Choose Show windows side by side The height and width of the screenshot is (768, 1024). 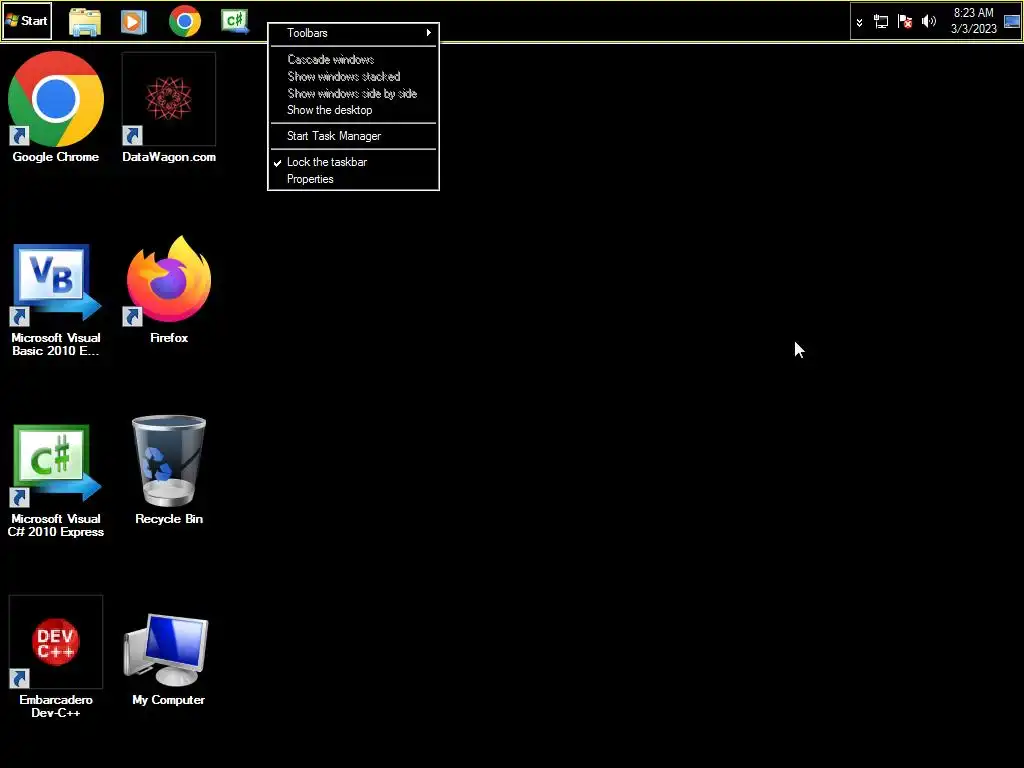(x=353, y=93)
